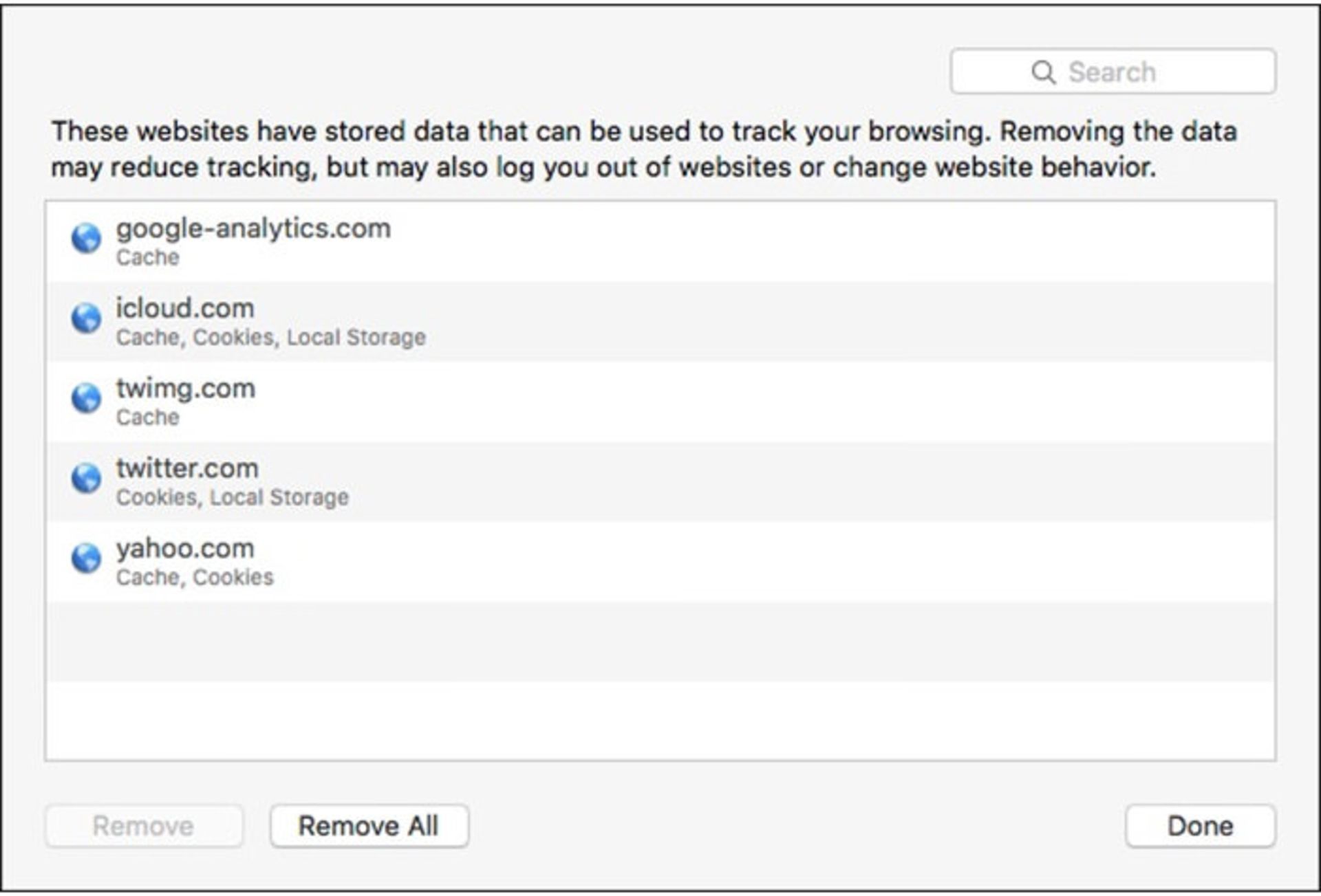
Task: Click the magnifying glass search icon
Action: (x=1043, y=72)
